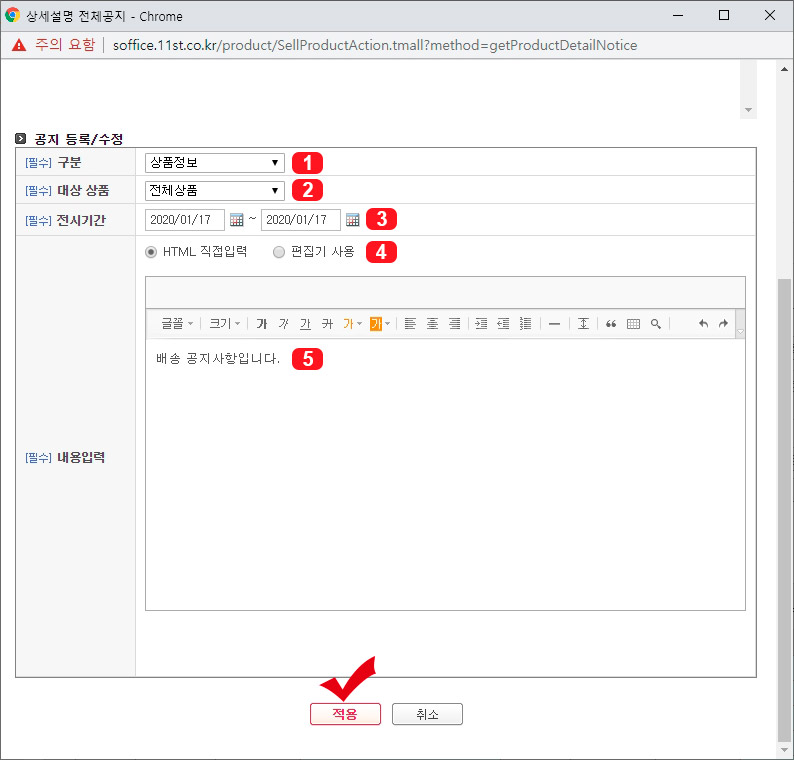Image resolution: width=794 pixels, height=760 pixels.
Task: Open calendar for display start date
Action: pos(236,220)
